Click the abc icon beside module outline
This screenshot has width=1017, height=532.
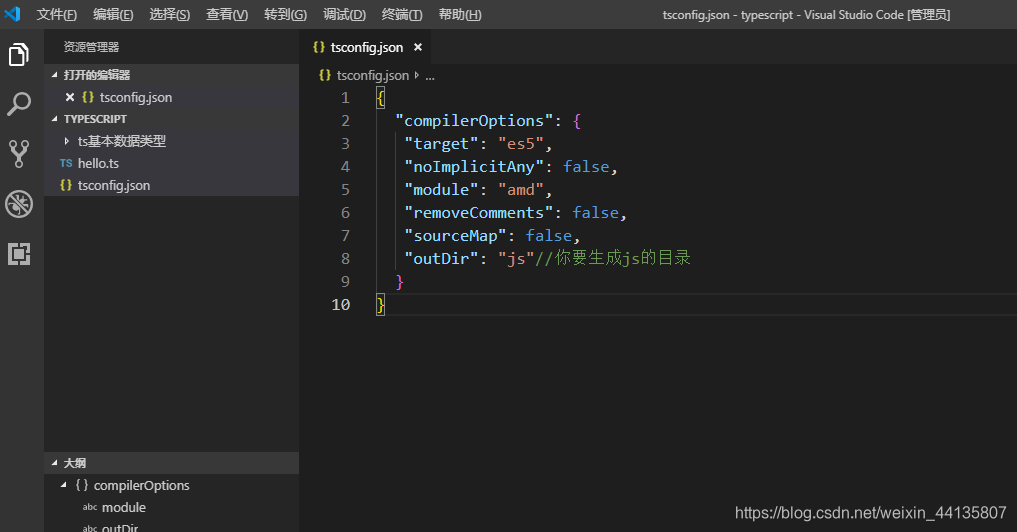[x=90, y=507]
